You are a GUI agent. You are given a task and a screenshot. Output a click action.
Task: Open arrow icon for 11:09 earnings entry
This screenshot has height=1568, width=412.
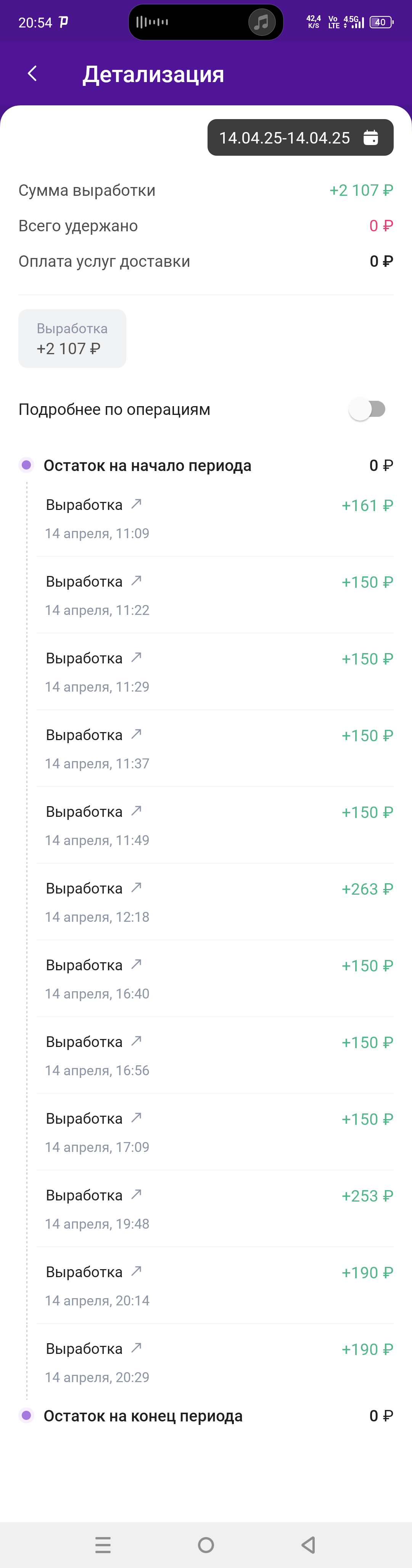click(x=136, y=503)
